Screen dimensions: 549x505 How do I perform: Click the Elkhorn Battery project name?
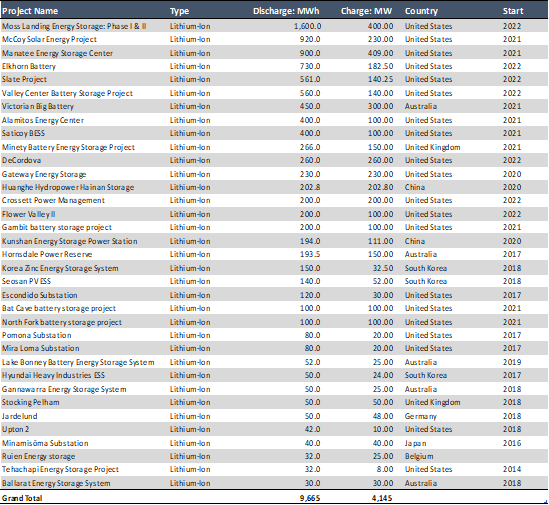click(x=29, y=66)
